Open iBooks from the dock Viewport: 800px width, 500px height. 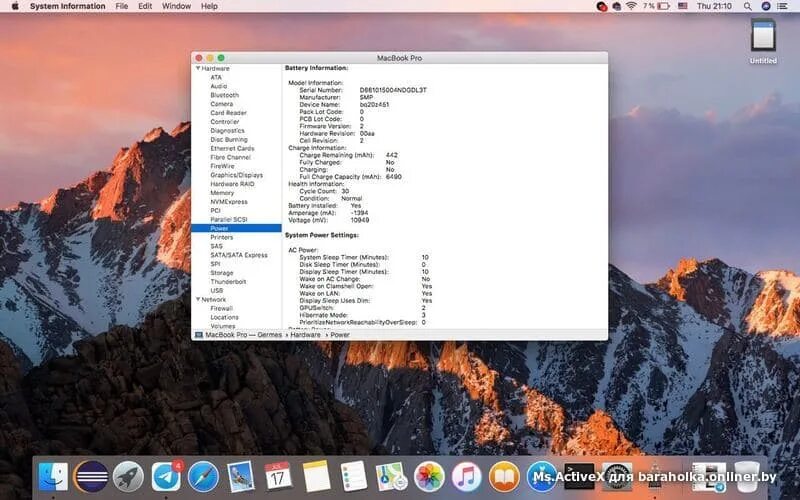[x=504, y=477]
